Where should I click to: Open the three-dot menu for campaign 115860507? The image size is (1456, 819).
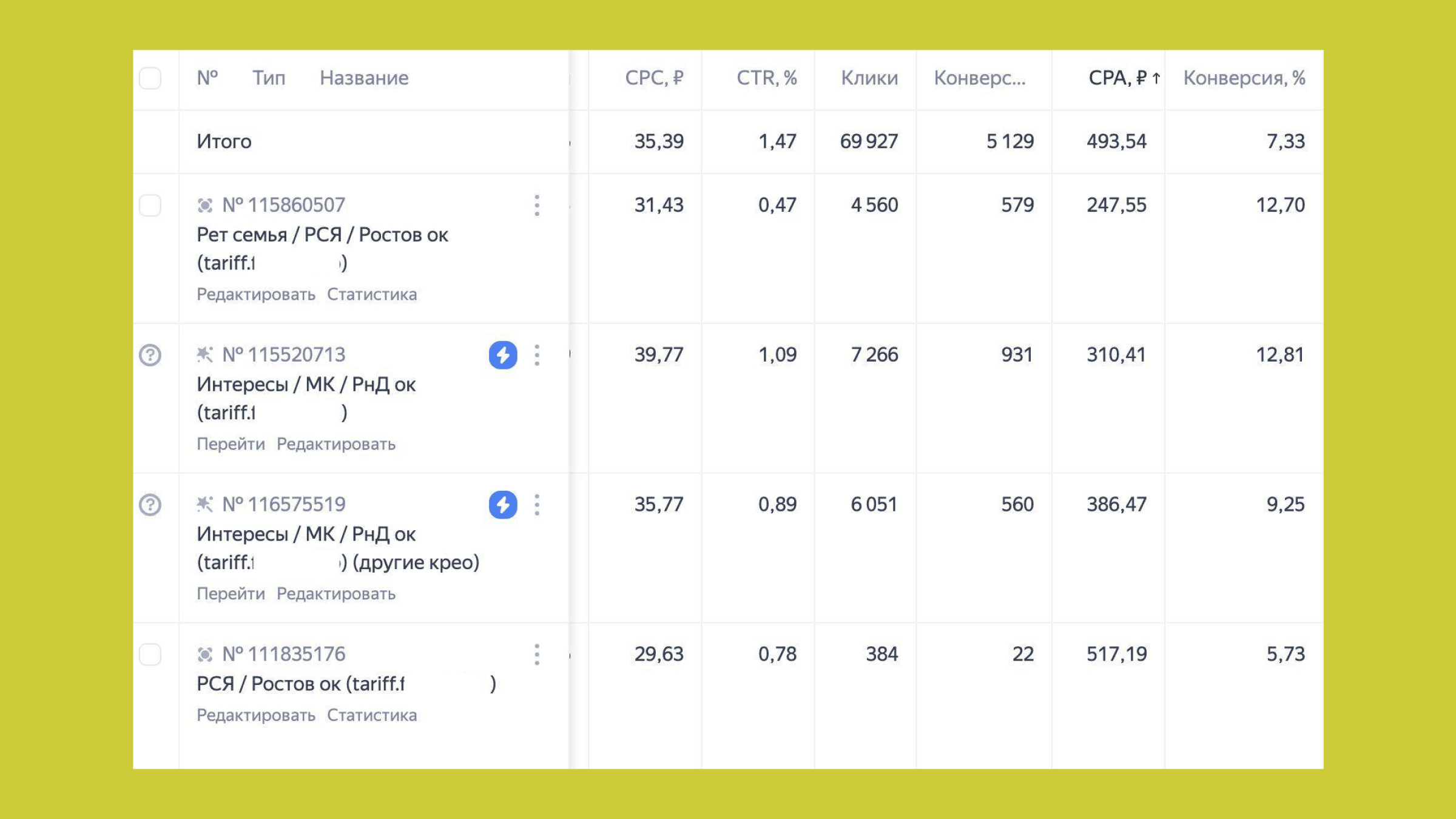tap(537, 206)
